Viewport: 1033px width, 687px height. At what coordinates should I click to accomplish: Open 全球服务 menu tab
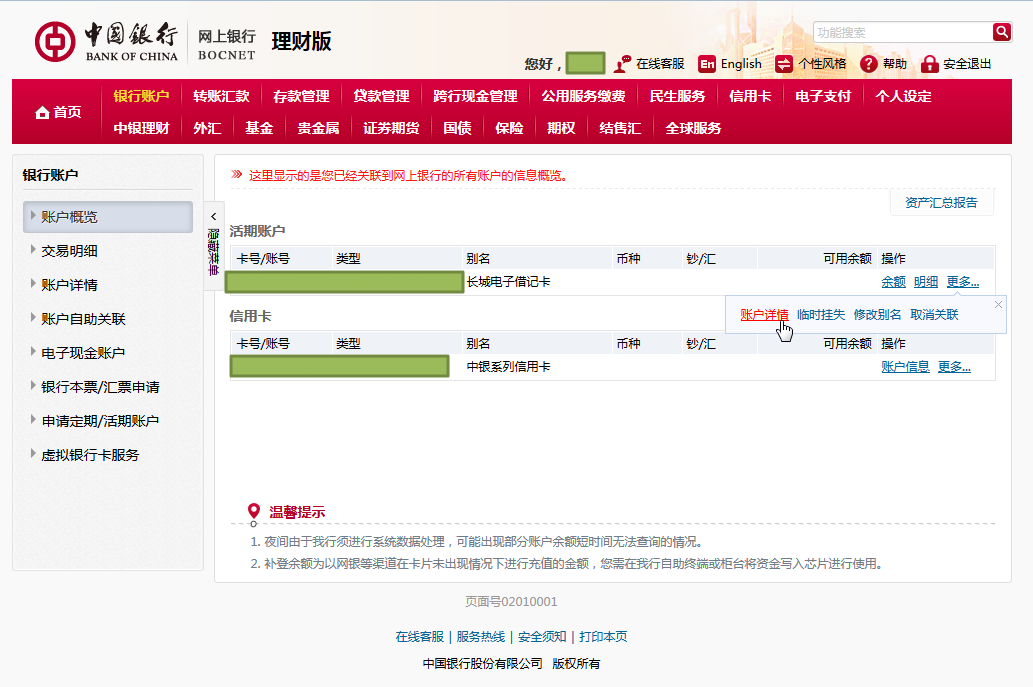click(x=693, y=128)
